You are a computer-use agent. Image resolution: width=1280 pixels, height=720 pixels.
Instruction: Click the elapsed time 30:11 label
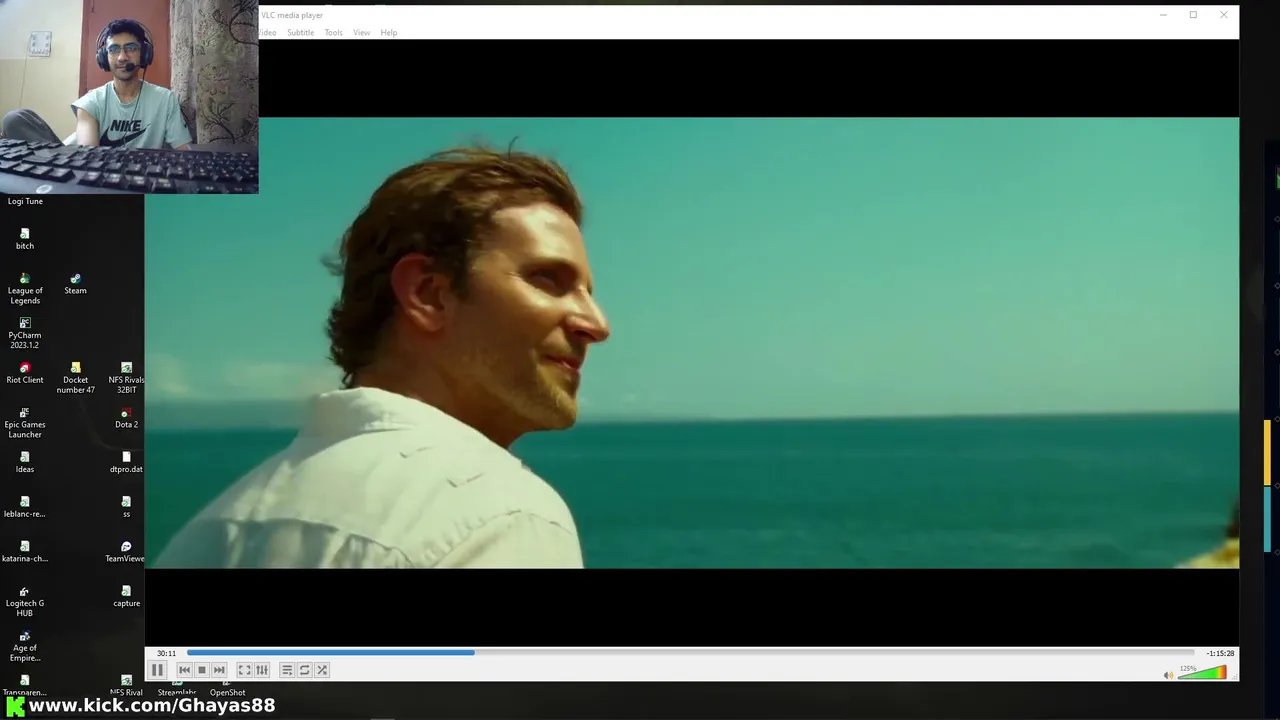[166, 653]
